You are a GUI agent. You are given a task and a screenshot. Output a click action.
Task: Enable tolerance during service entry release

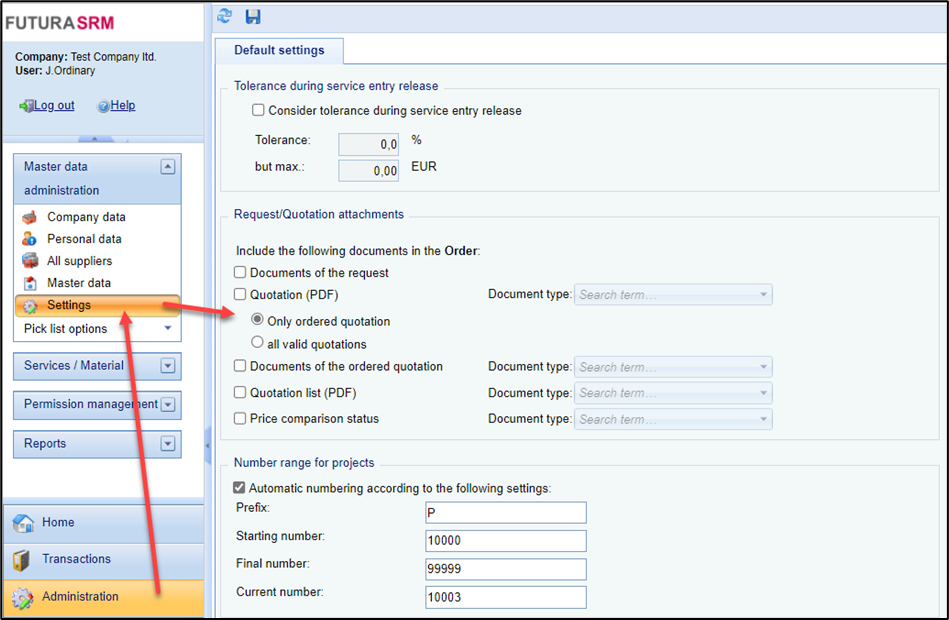(258, 111)
